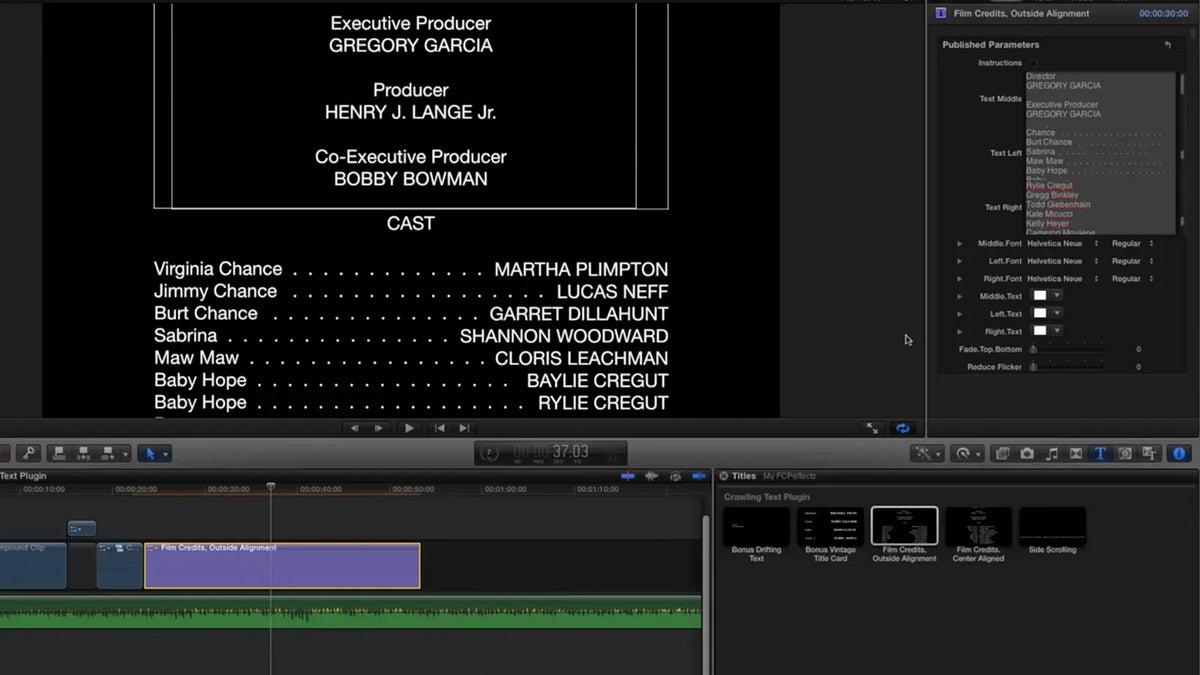1200x675 pixels.
Task: Click the Right.Text white color swatch
Action: pyautogui.click(x=1040, y=331)
